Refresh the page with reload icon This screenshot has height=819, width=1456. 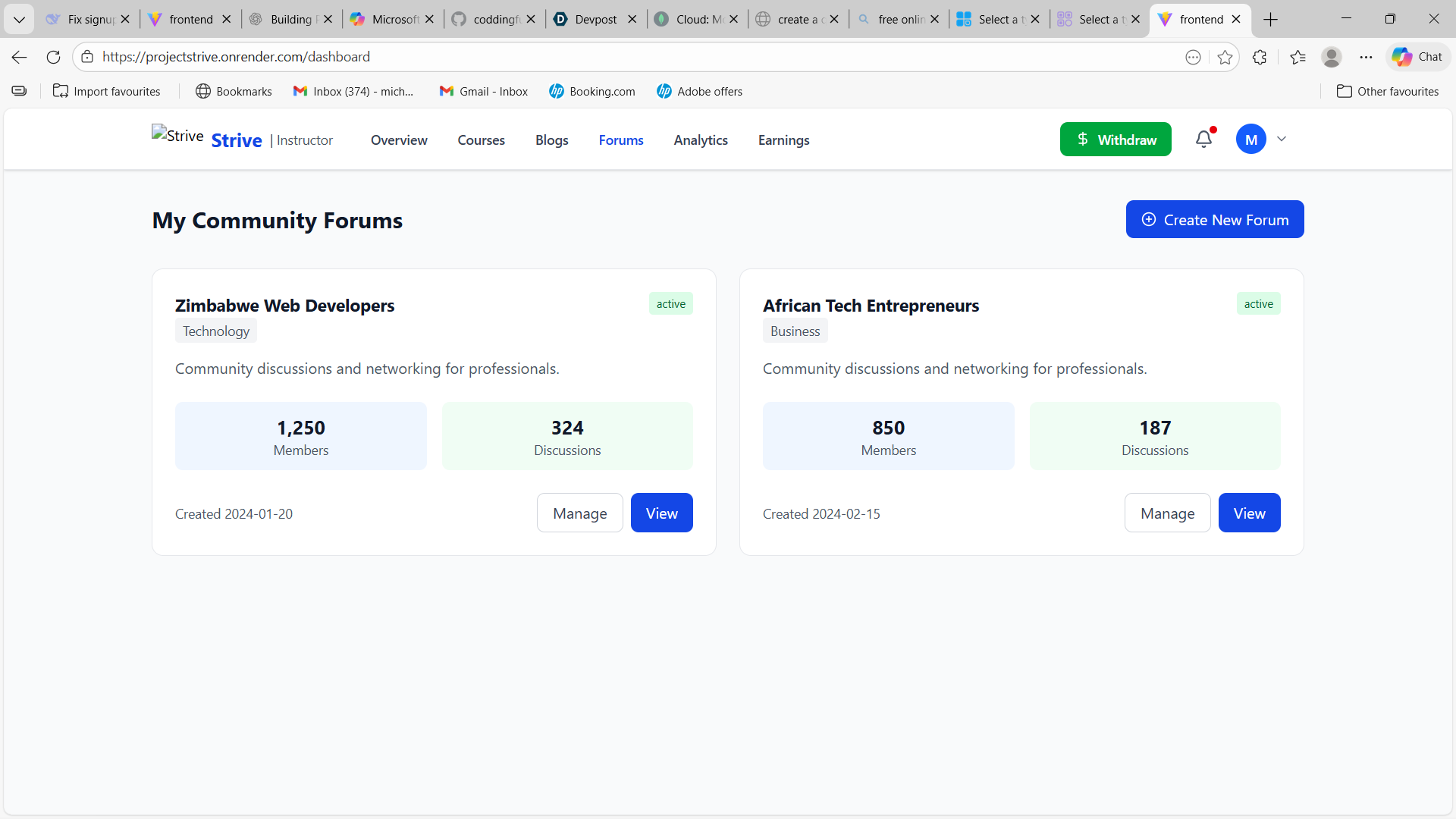coord(53,57)
